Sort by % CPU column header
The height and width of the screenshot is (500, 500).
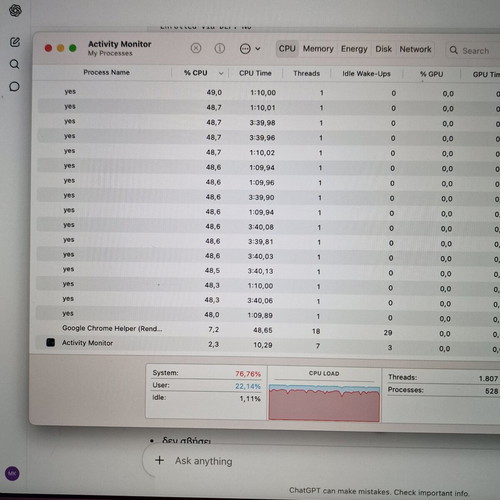(x=196, y=73)
